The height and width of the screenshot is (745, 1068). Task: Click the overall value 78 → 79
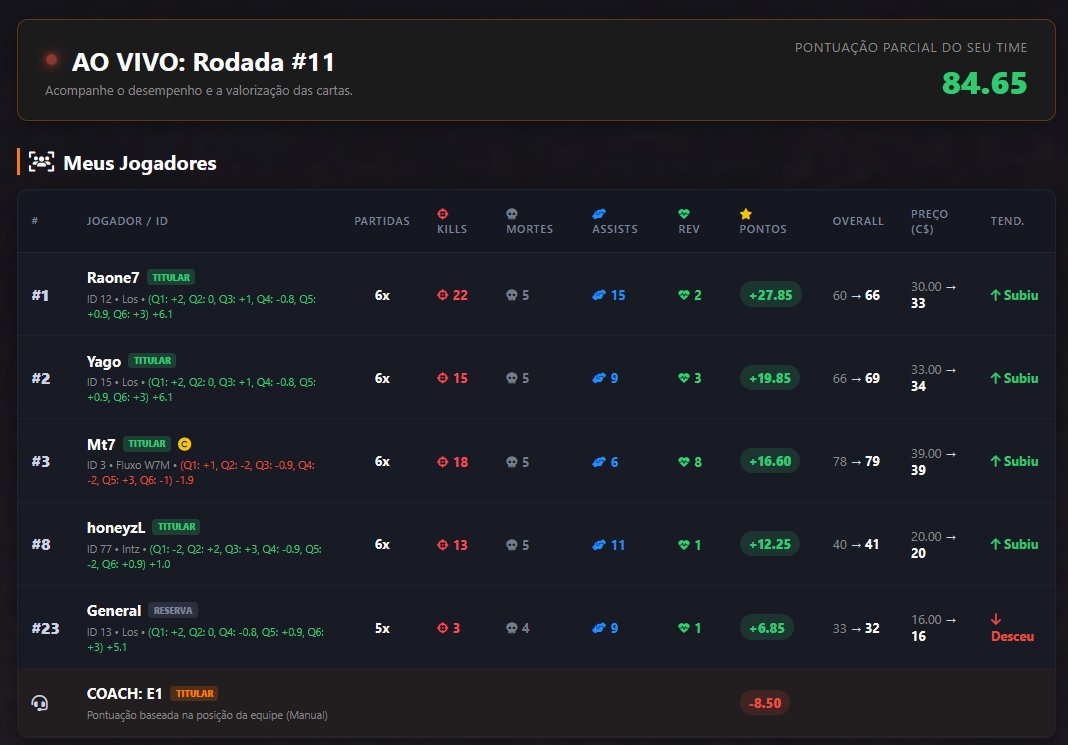coord(856,461)
